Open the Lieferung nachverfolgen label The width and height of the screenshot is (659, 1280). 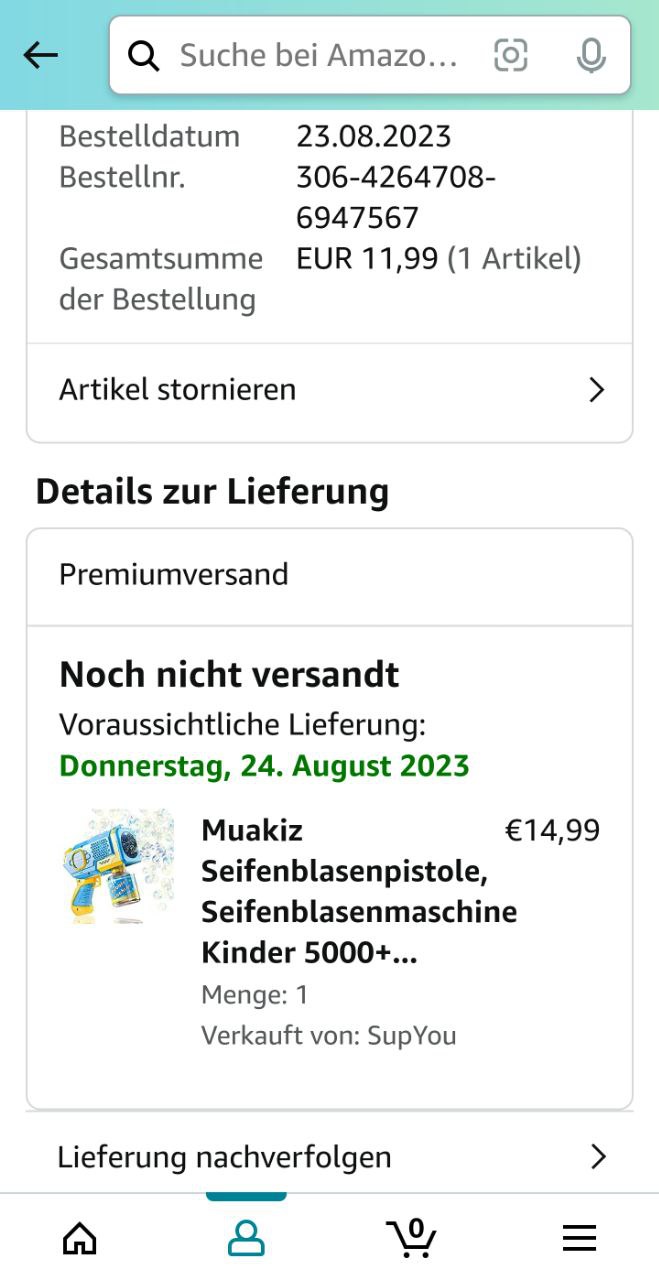point(224,1157)
